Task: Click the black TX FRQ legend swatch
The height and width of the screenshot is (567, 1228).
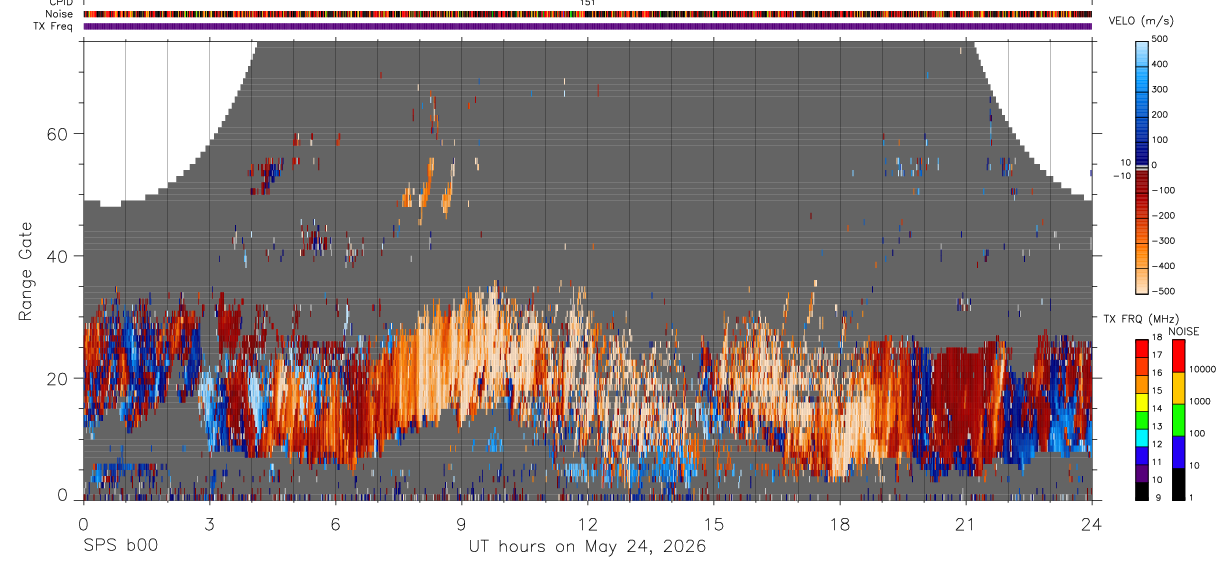Action: pos(1142,489)
